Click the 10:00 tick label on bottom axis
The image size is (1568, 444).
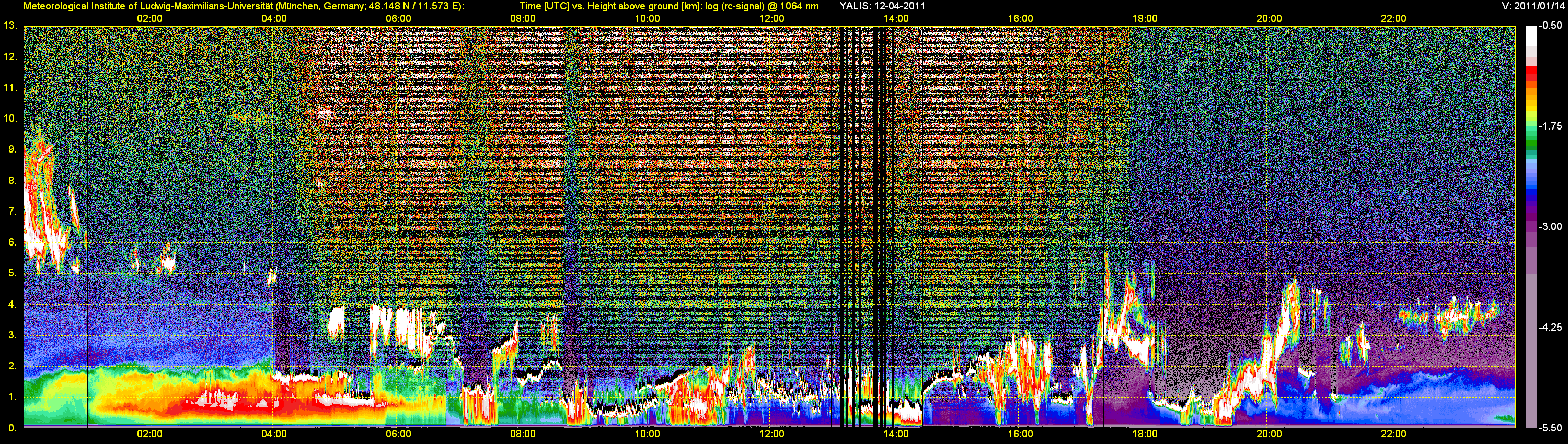647,434
